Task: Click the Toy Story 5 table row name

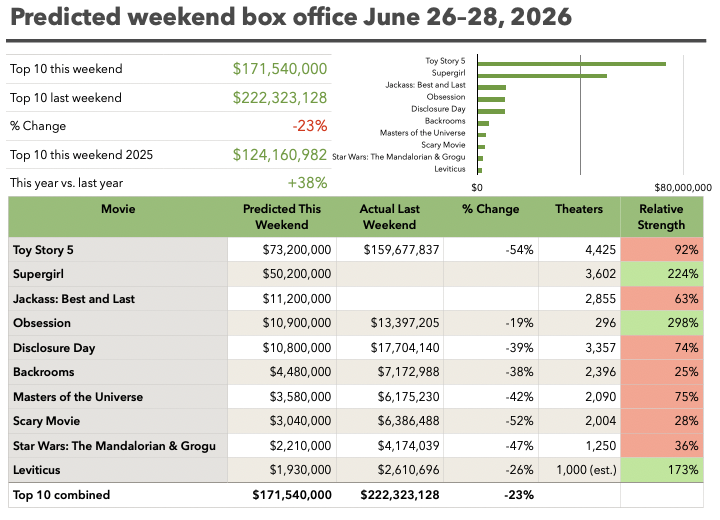Action: pos(43,250)
